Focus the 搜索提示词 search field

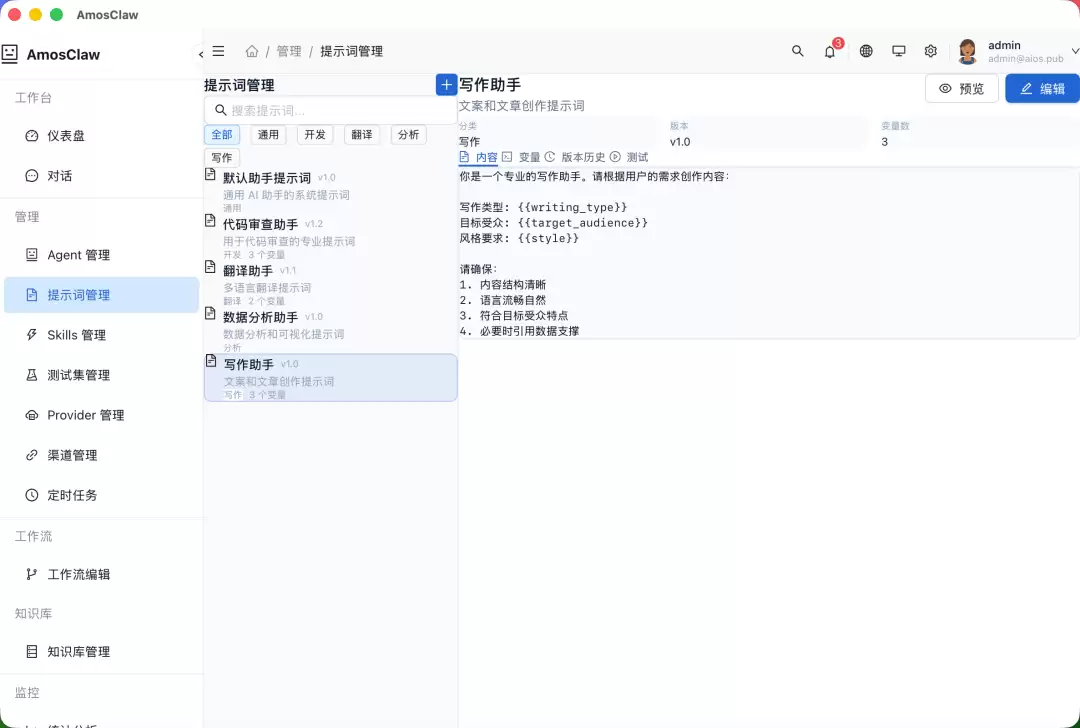tap(331, 110)
